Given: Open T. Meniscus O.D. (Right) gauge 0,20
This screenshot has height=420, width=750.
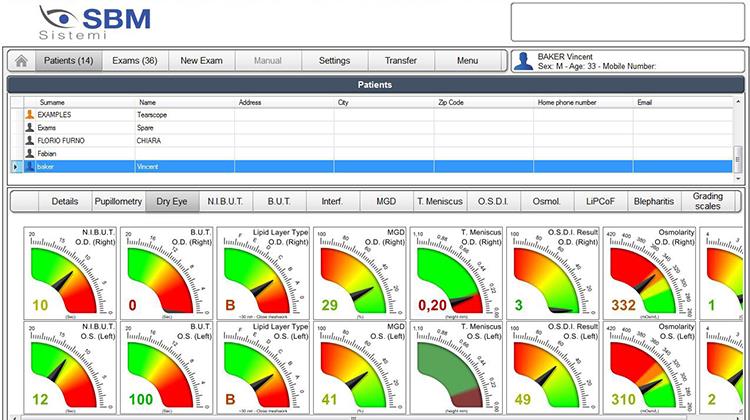Looking at the screenshot, I should pyautogui.click(x=456, y=273).
